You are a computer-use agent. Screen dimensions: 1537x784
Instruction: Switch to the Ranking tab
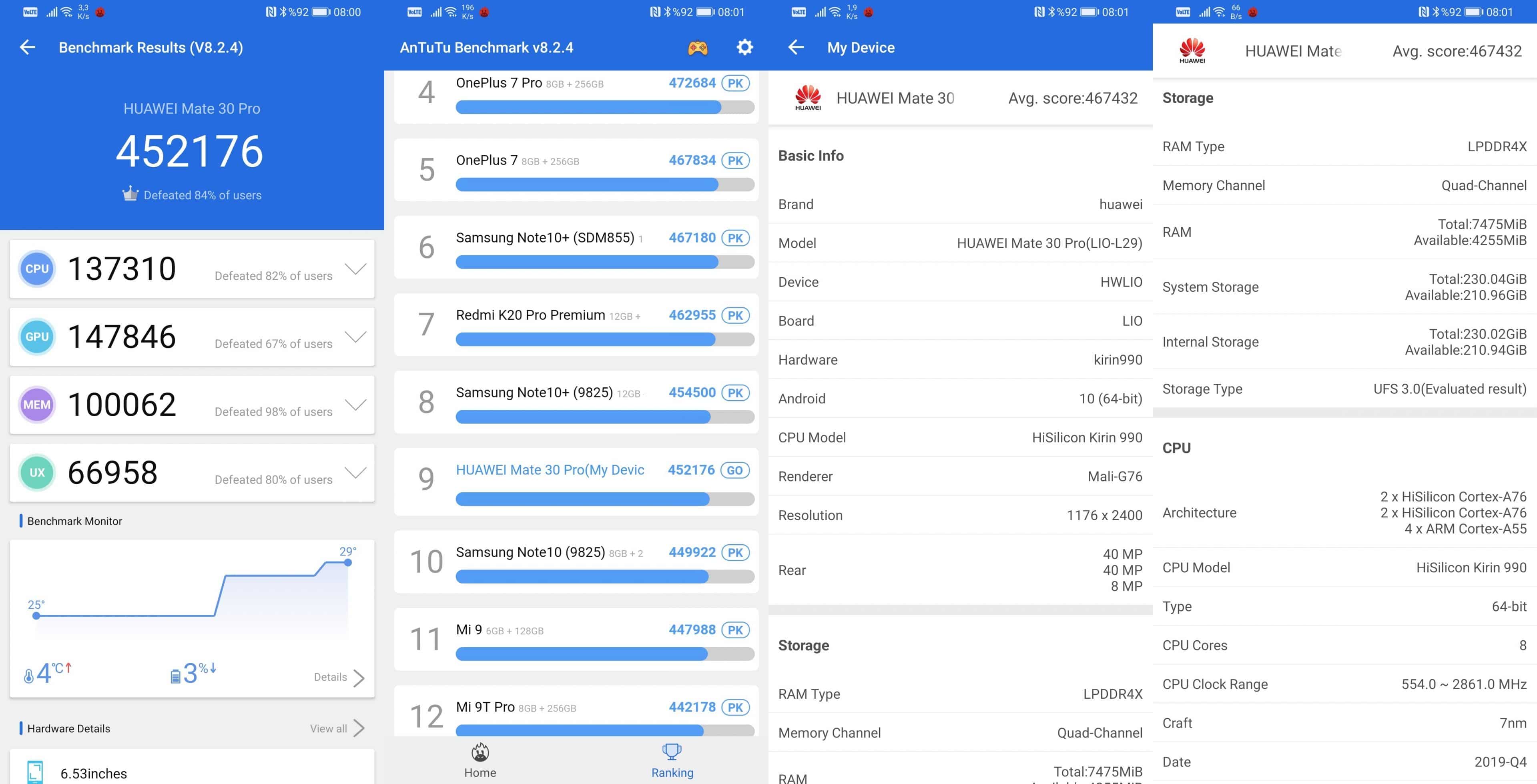click(x=672, y=761)
